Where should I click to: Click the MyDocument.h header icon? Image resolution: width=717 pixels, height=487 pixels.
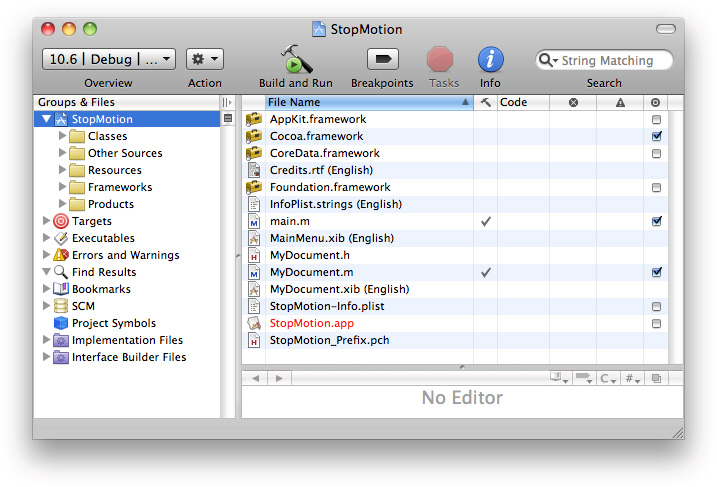(254, 255)
